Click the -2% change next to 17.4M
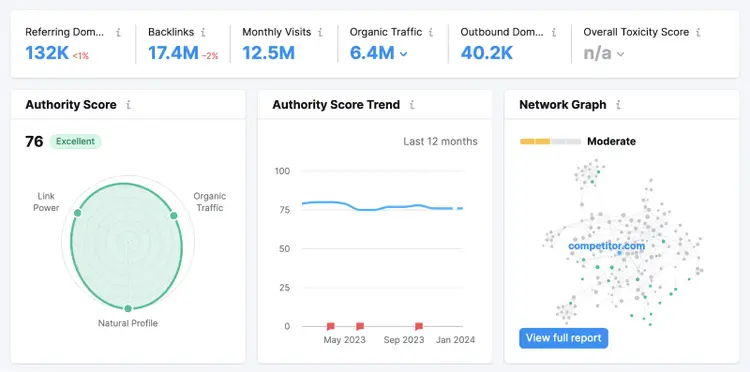This screenshot has width=750, height=372. coord(210,56)
